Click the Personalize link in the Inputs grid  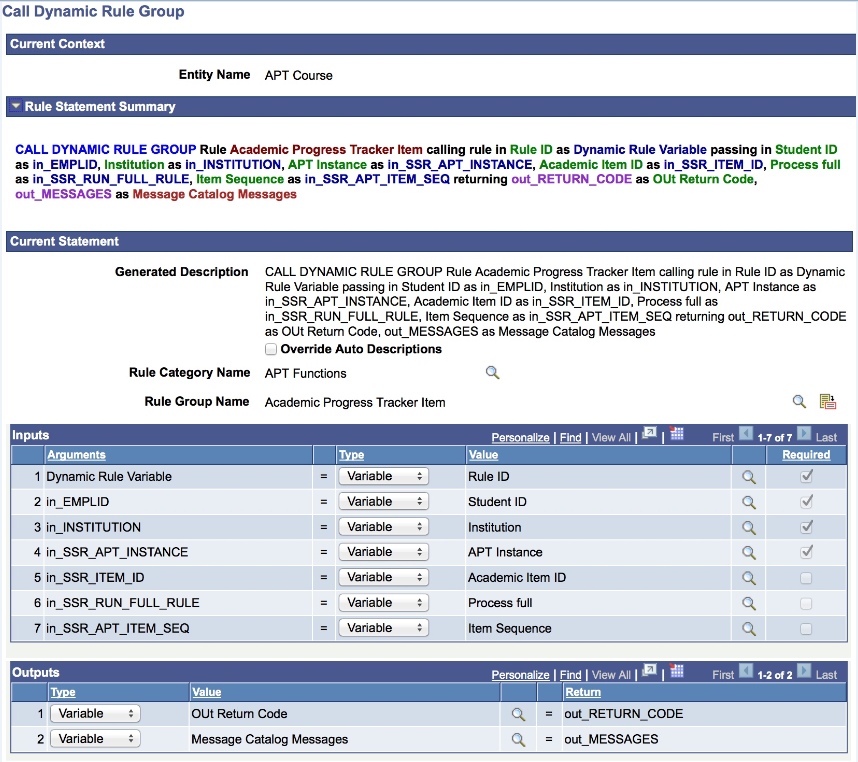coord(520,437)
